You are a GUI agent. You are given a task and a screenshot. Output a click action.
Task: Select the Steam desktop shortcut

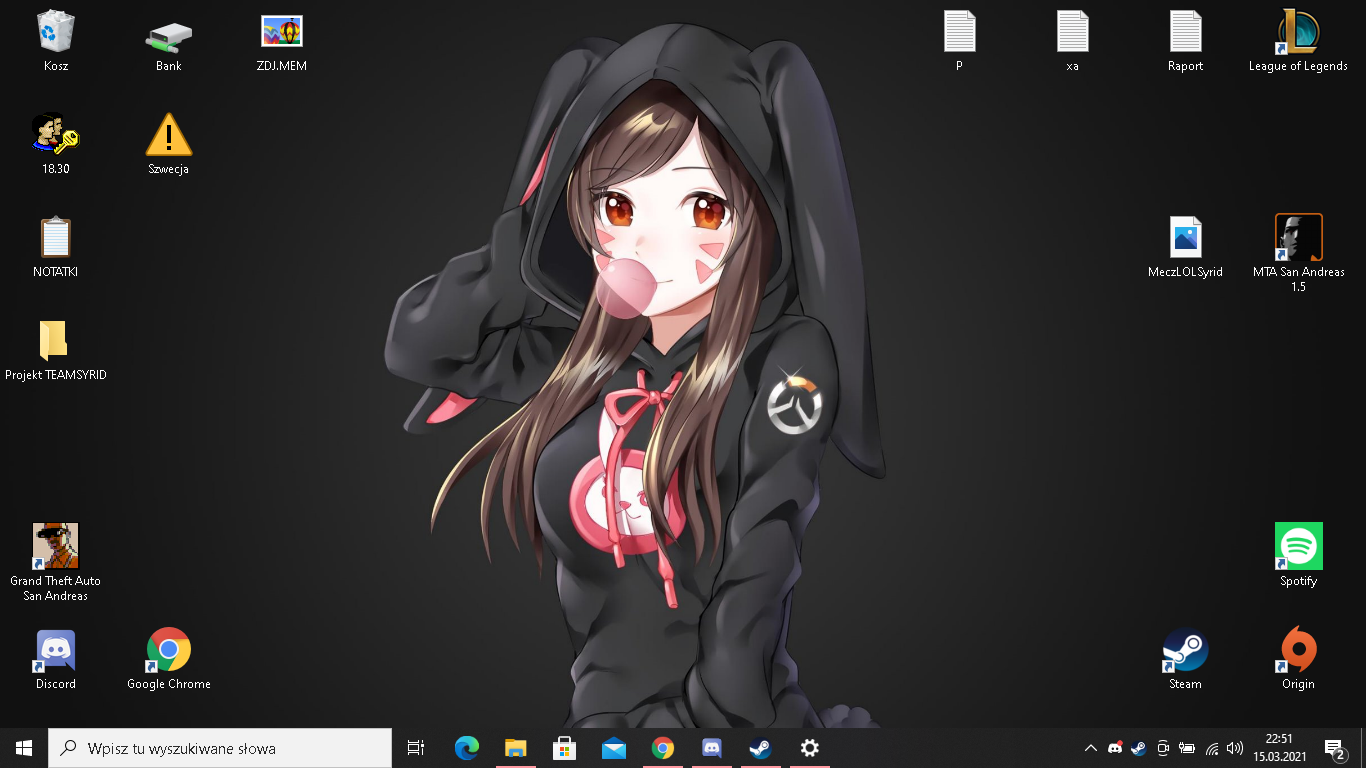point(1185,659)
